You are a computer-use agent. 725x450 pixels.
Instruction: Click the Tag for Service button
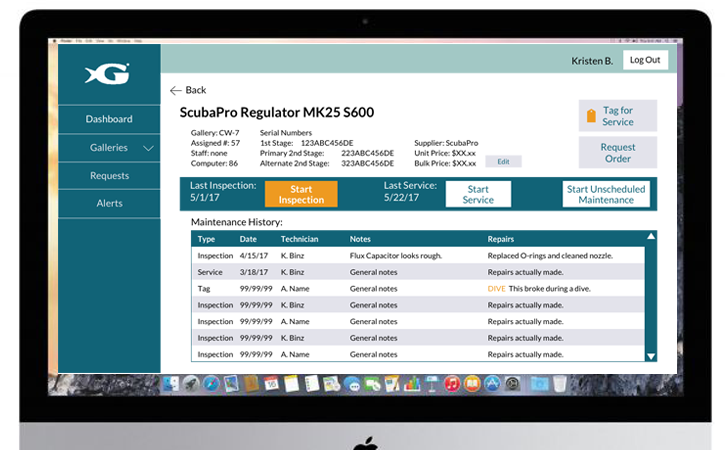pyautogui.click(x=618, y=116)
